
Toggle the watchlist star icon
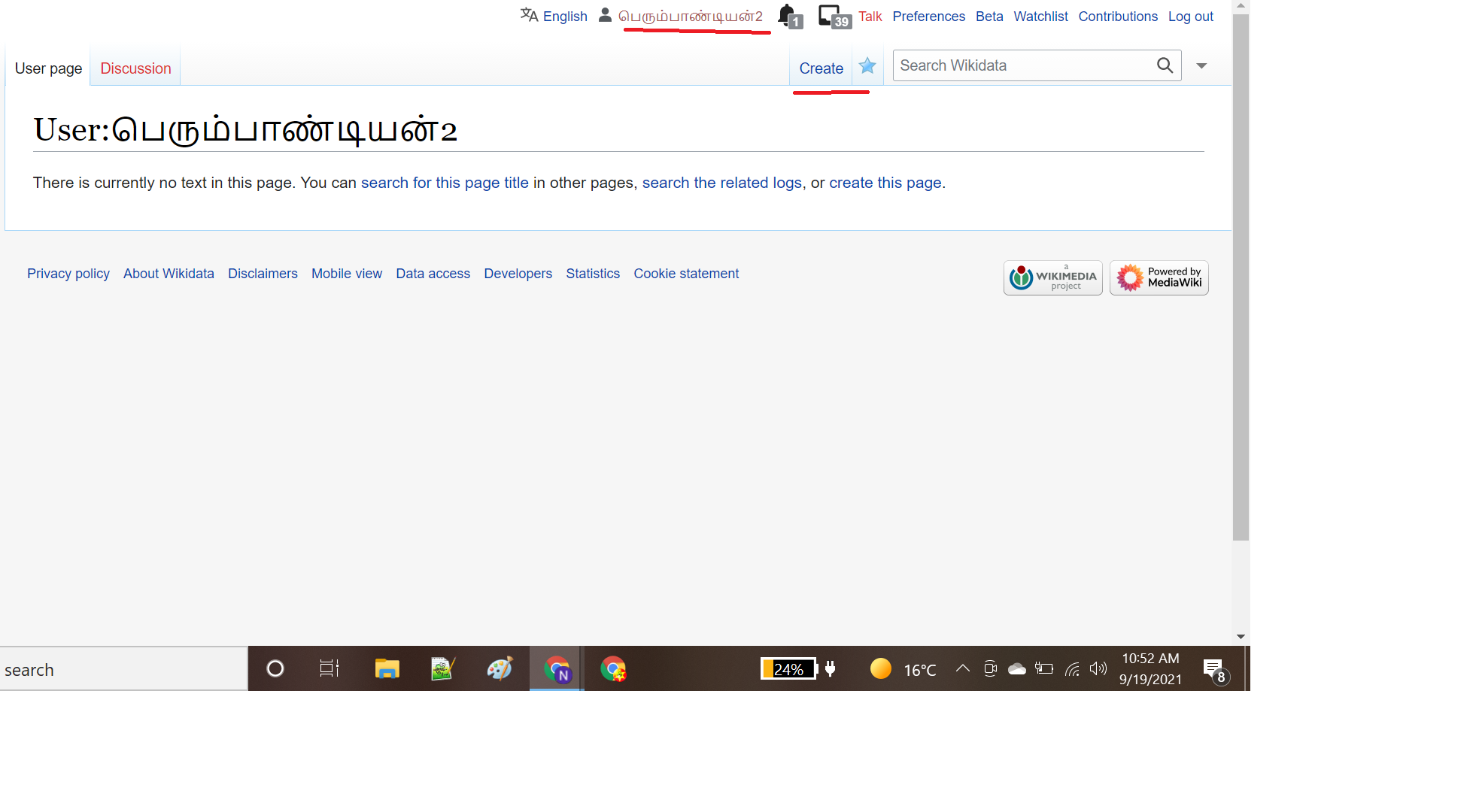[867, 66]
